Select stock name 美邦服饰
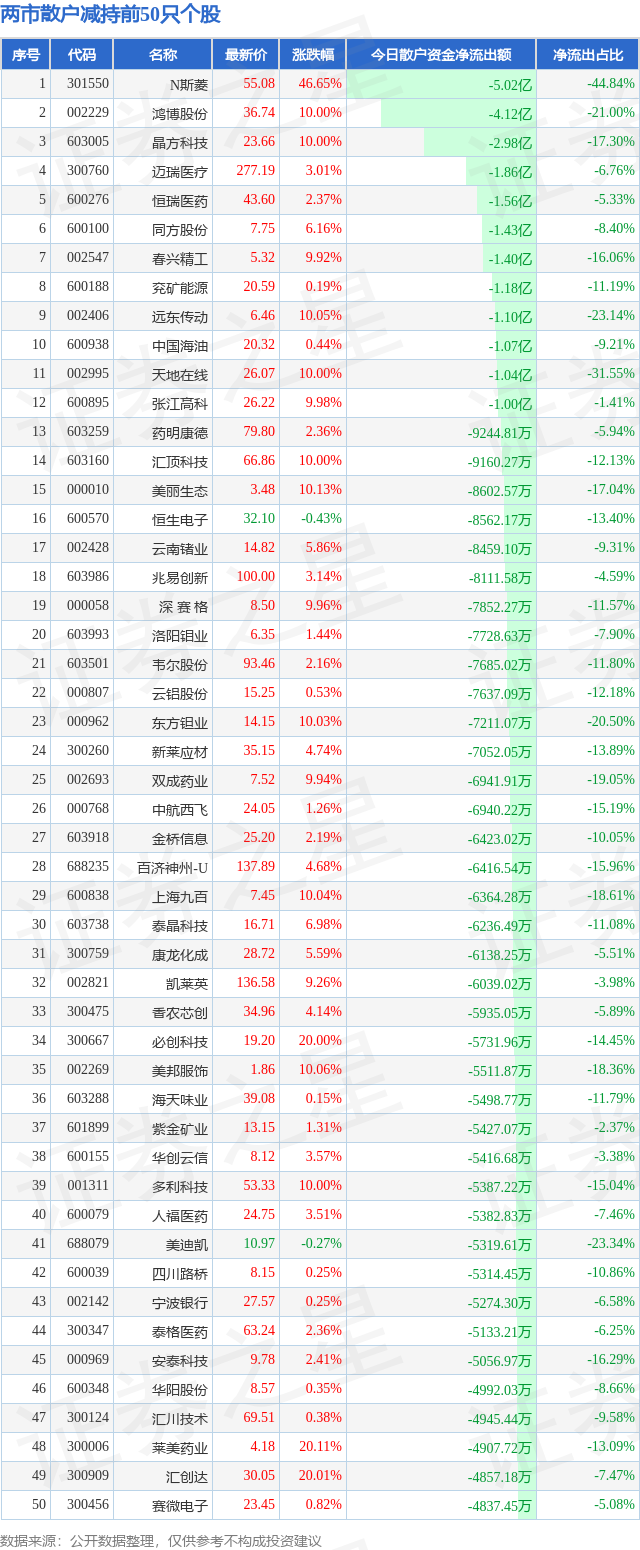 point(180,1070)
